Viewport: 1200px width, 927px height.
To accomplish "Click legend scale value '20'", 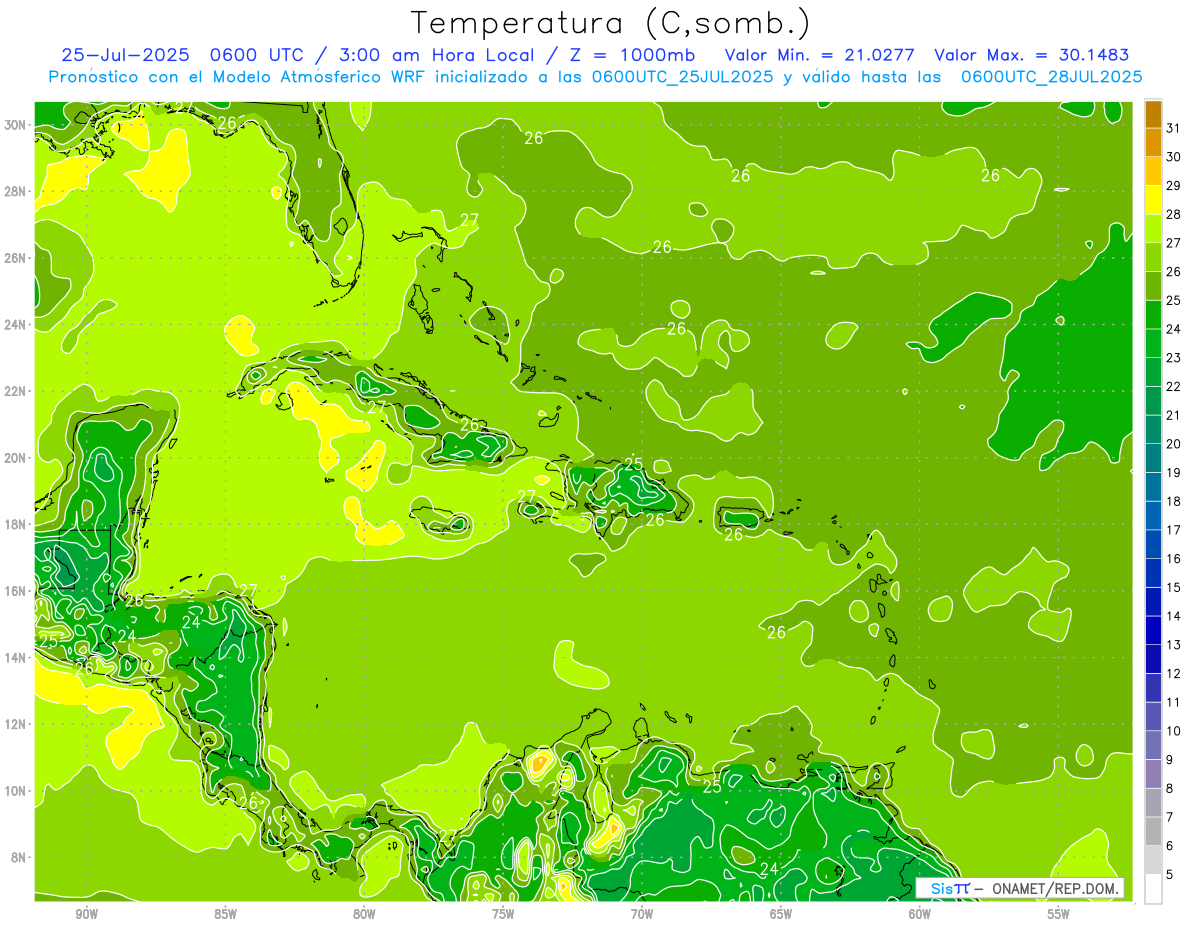I will pyautogui.click(x=1173, y=443).
